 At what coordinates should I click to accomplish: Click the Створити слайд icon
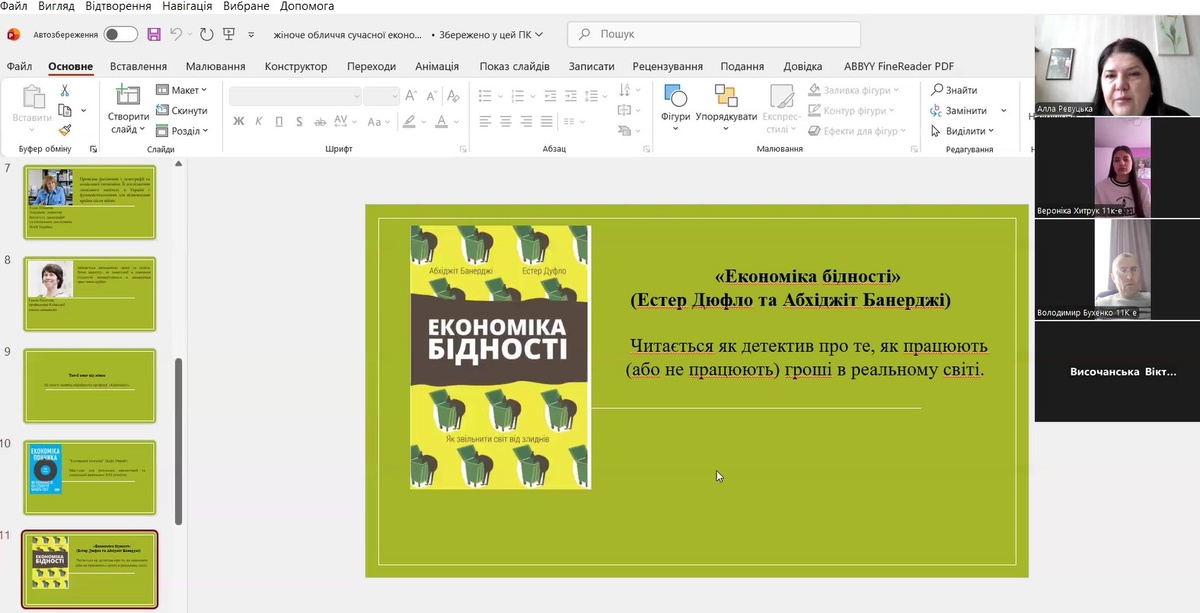click(128, 96)
